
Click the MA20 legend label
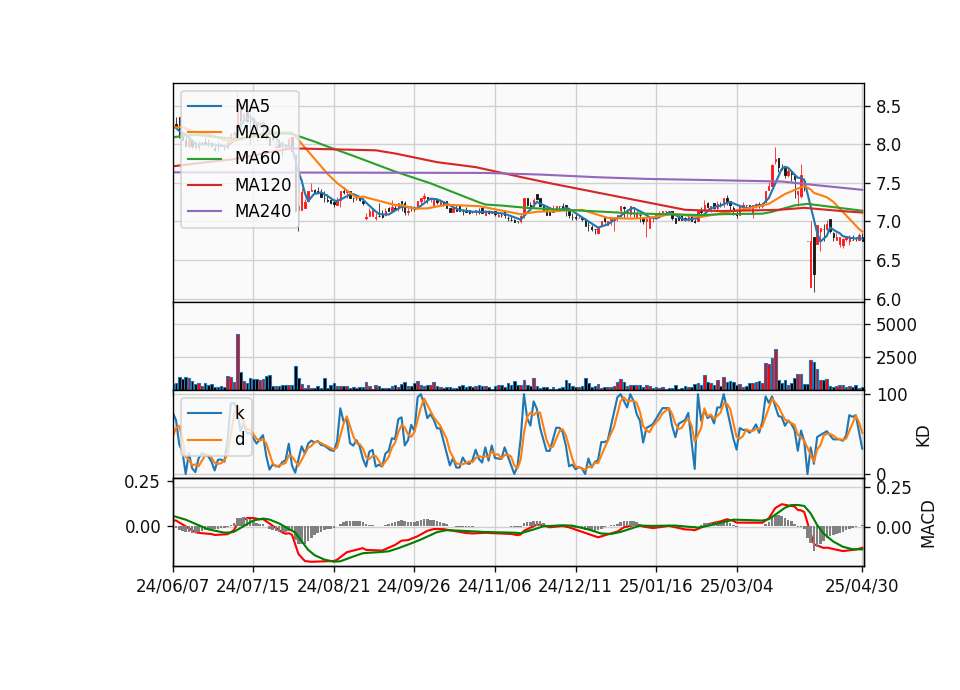pos(258,132)
